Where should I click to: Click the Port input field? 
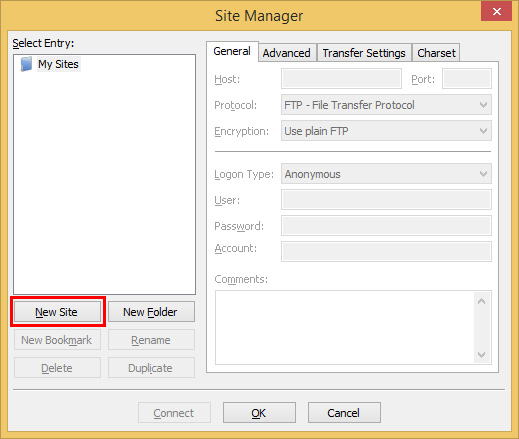467,79
